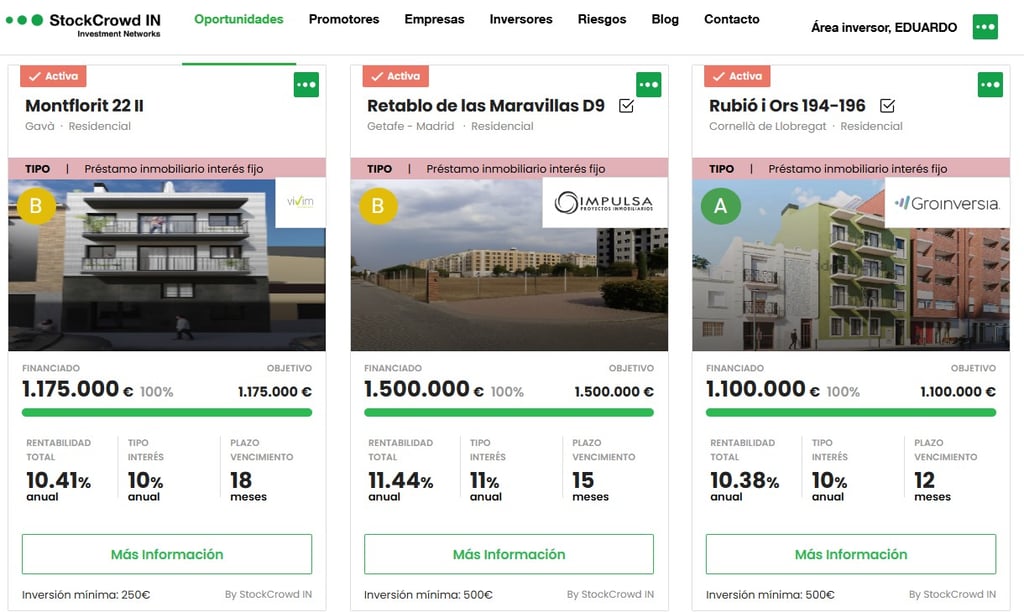Screen dimensions: 1024x612
Task: Open Área inversor, EDUARDO
Action: (x=884, y=27)
